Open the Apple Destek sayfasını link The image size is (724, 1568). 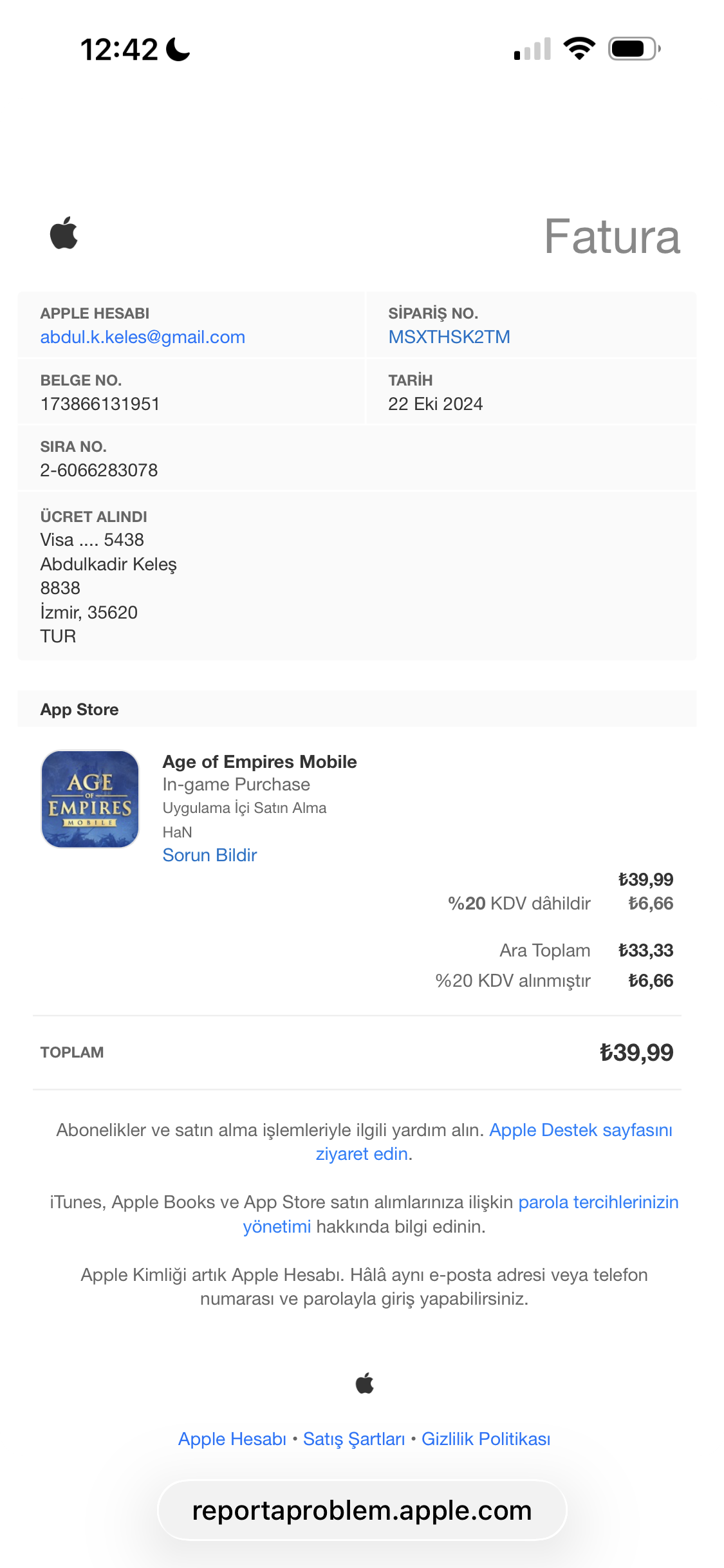point(581,1130)
